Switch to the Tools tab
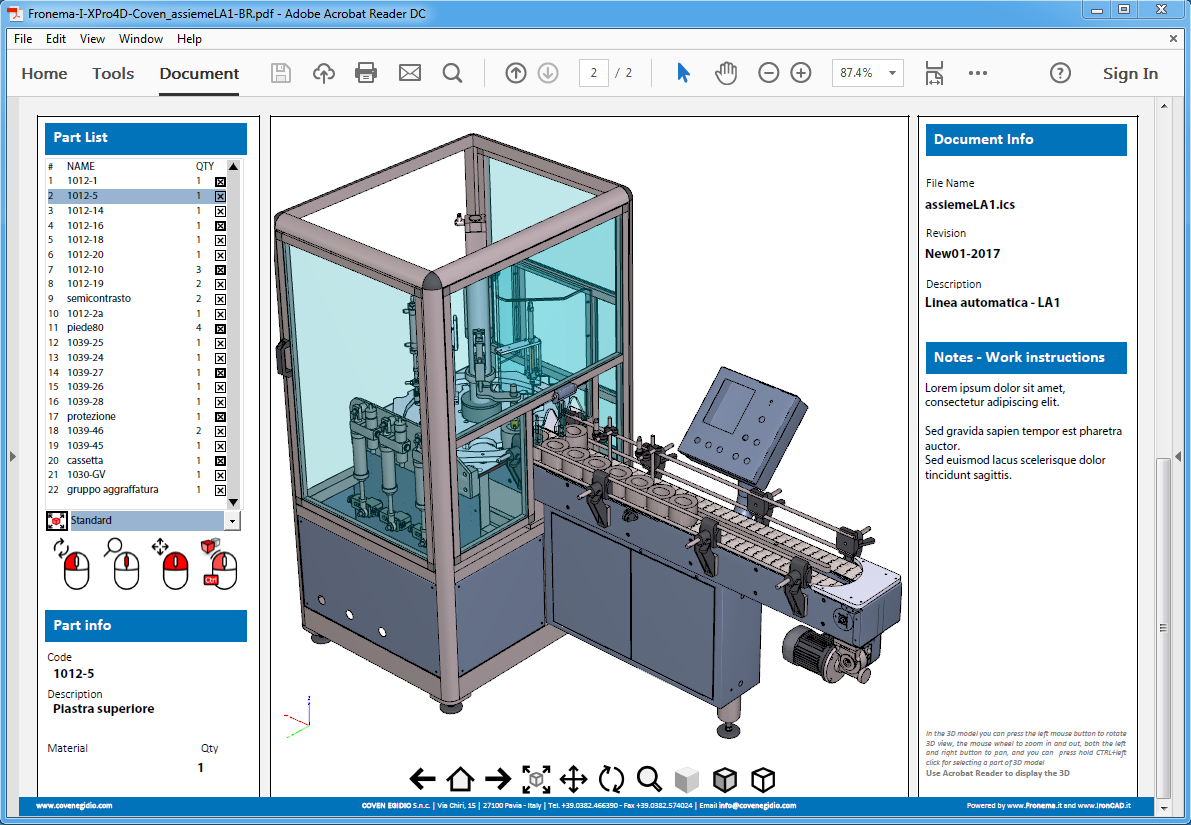 [x=113, y=73]
